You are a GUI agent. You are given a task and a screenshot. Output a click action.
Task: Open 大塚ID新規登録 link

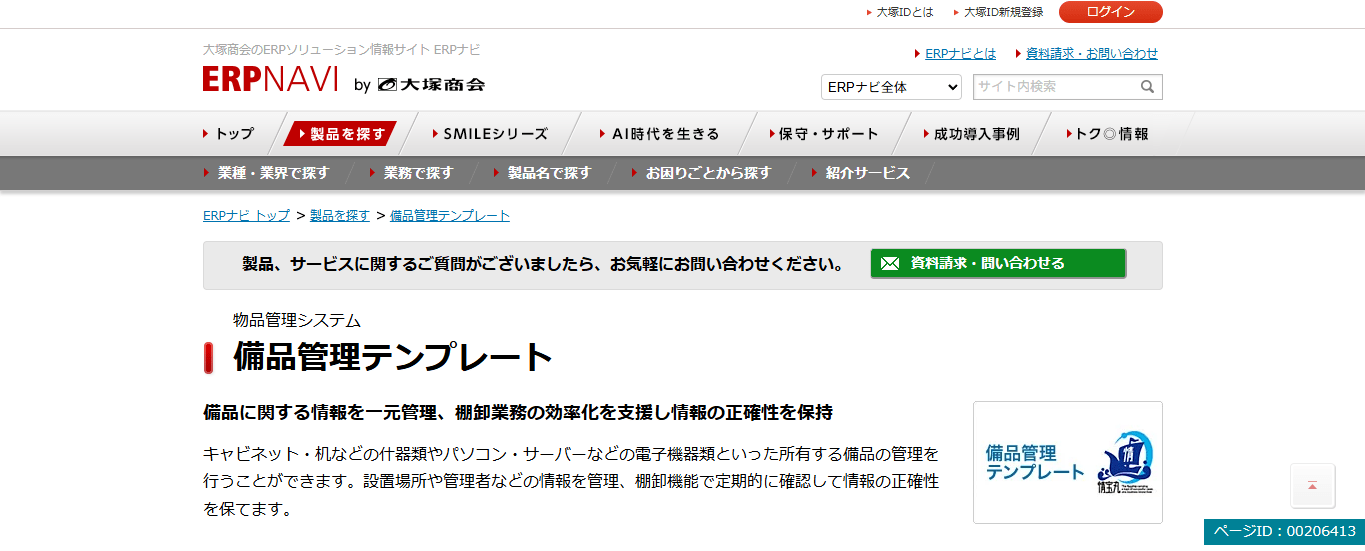point(1003,12)
